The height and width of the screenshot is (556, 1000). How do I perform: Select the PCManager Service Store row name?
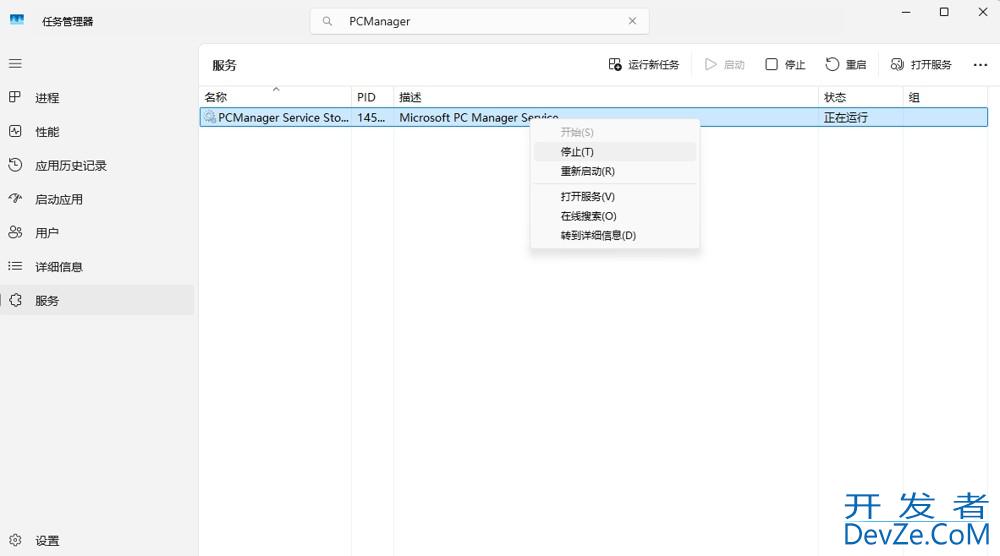point(283,117)
